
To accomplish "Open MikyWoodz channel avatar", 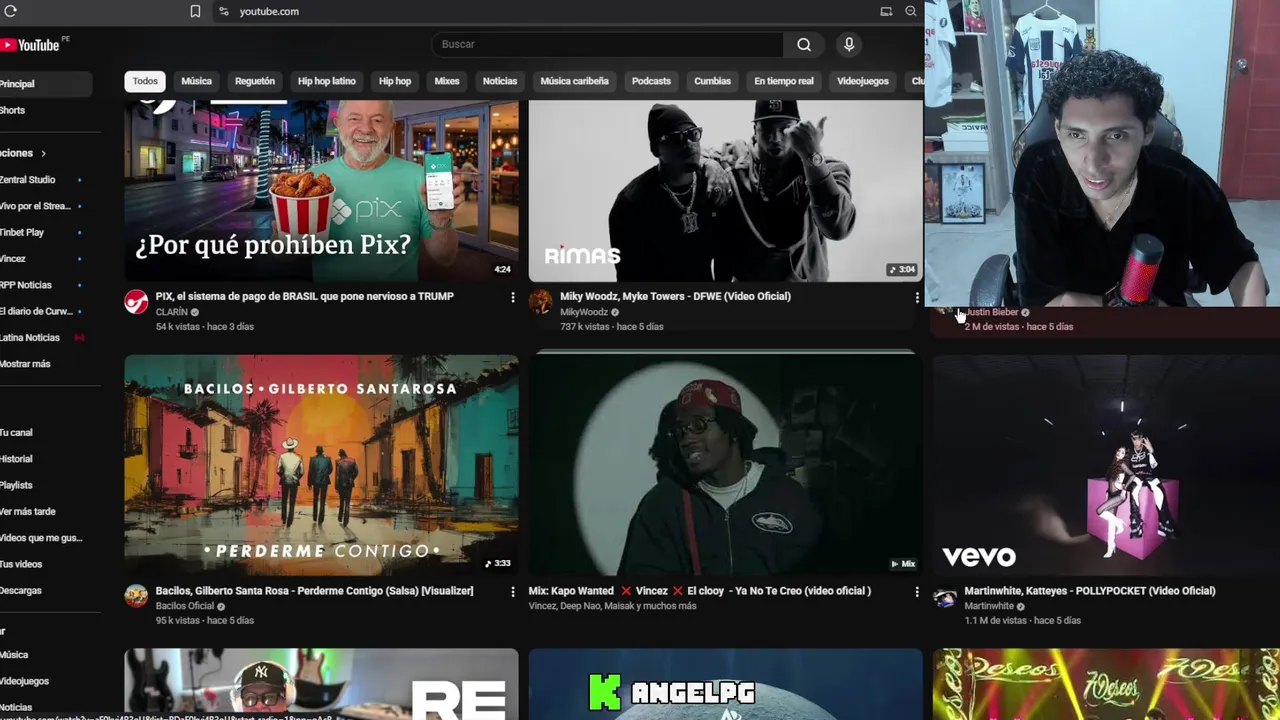I will tap(540, 302).
